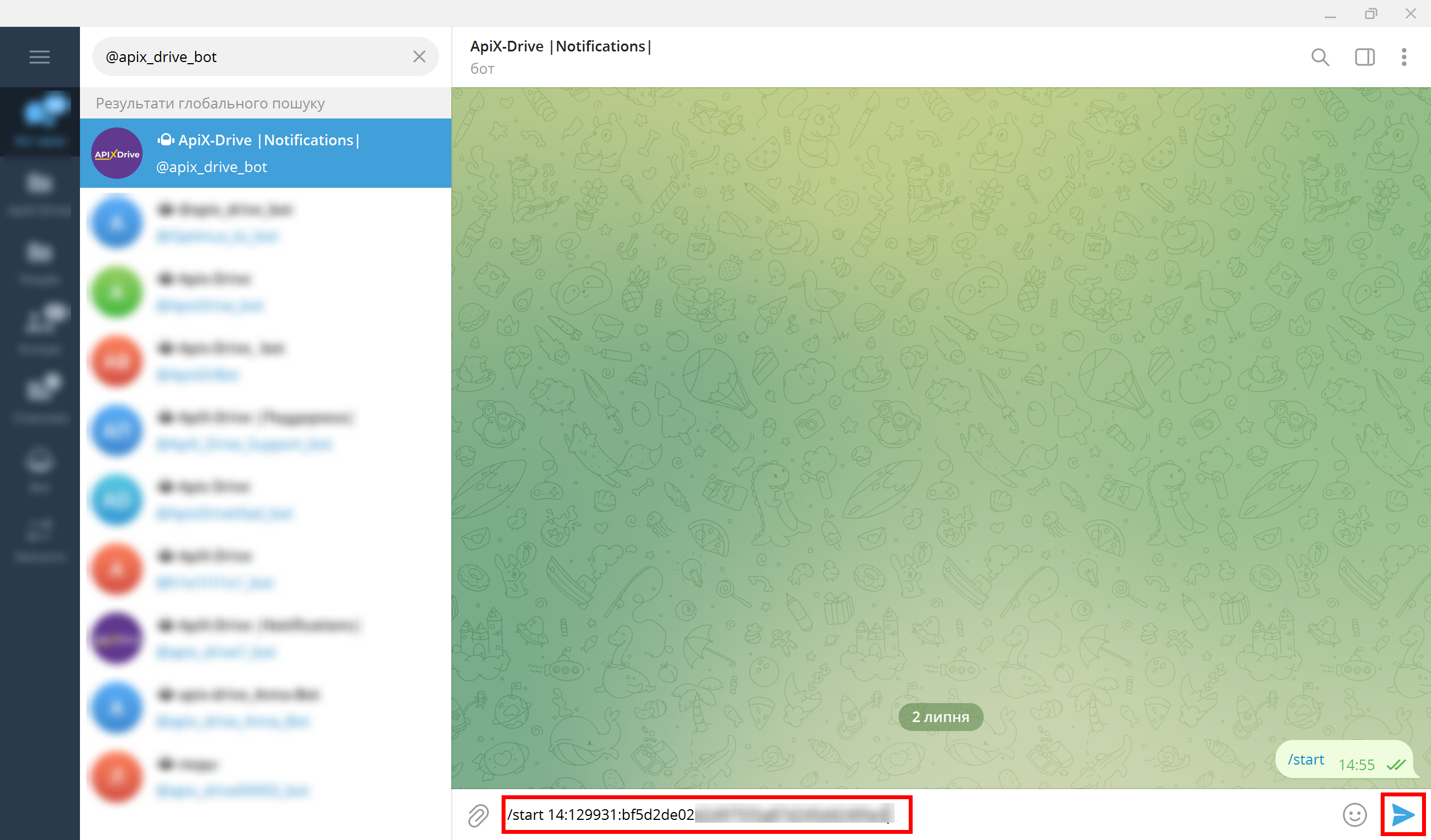This screenshot has width=1431, height=840.
Task: Click бот subtitle under chat title
Action: click(x=482, y=69)
